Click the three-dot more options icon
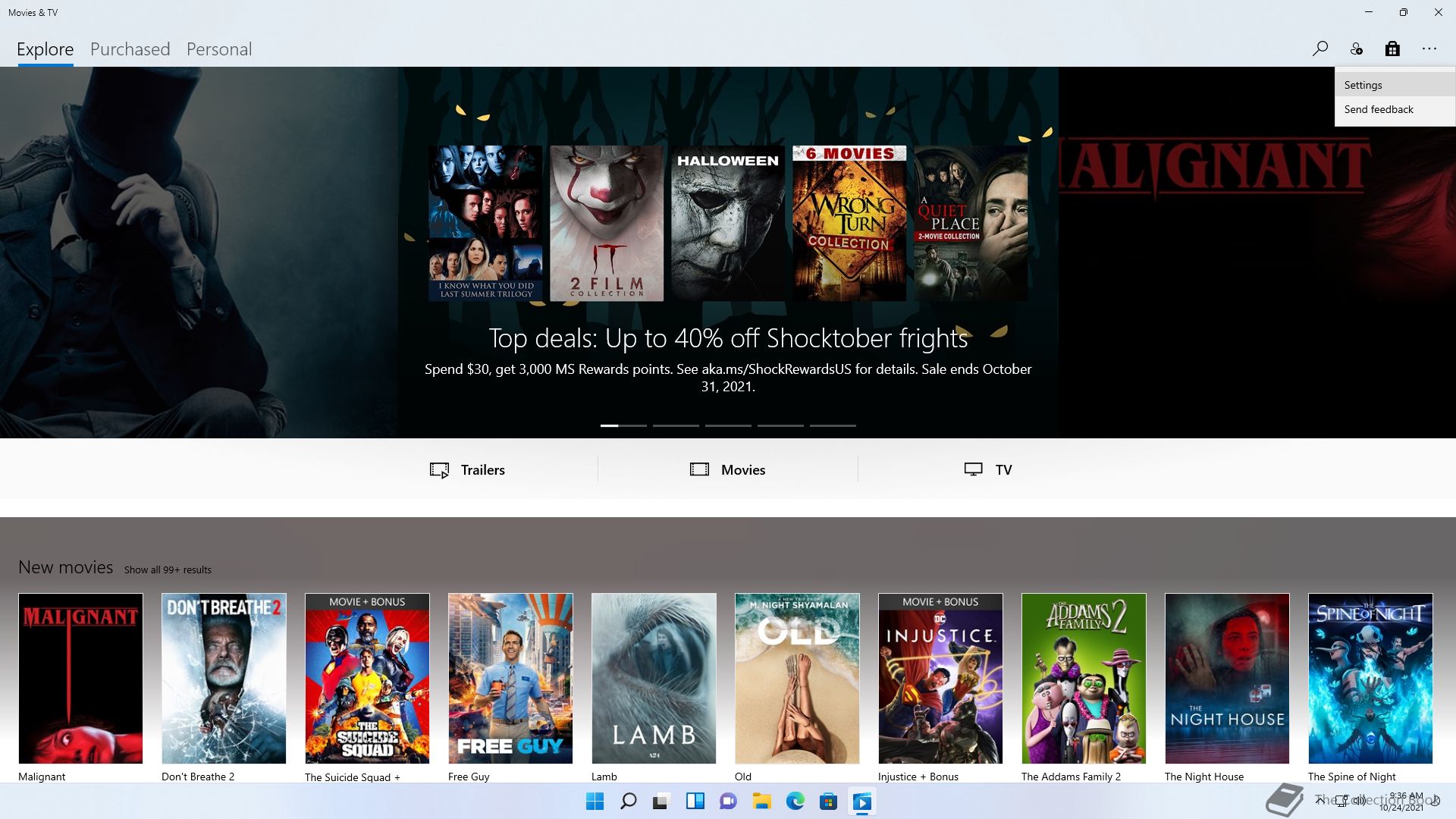The height and width of the screenshot is (819, 1456). click(x=1429, y=49)
